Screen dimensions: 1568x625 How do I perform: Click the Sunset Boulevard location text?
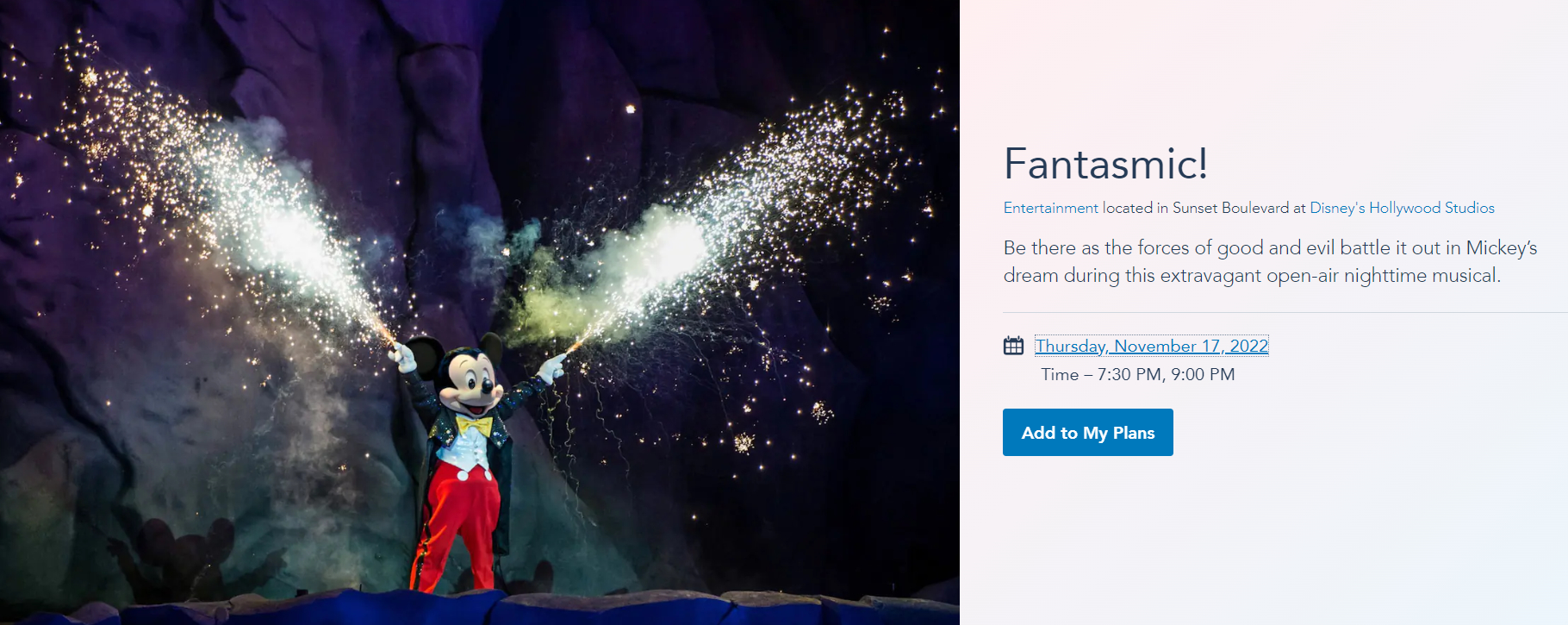pyautogui.click(x=1230, y=208)
